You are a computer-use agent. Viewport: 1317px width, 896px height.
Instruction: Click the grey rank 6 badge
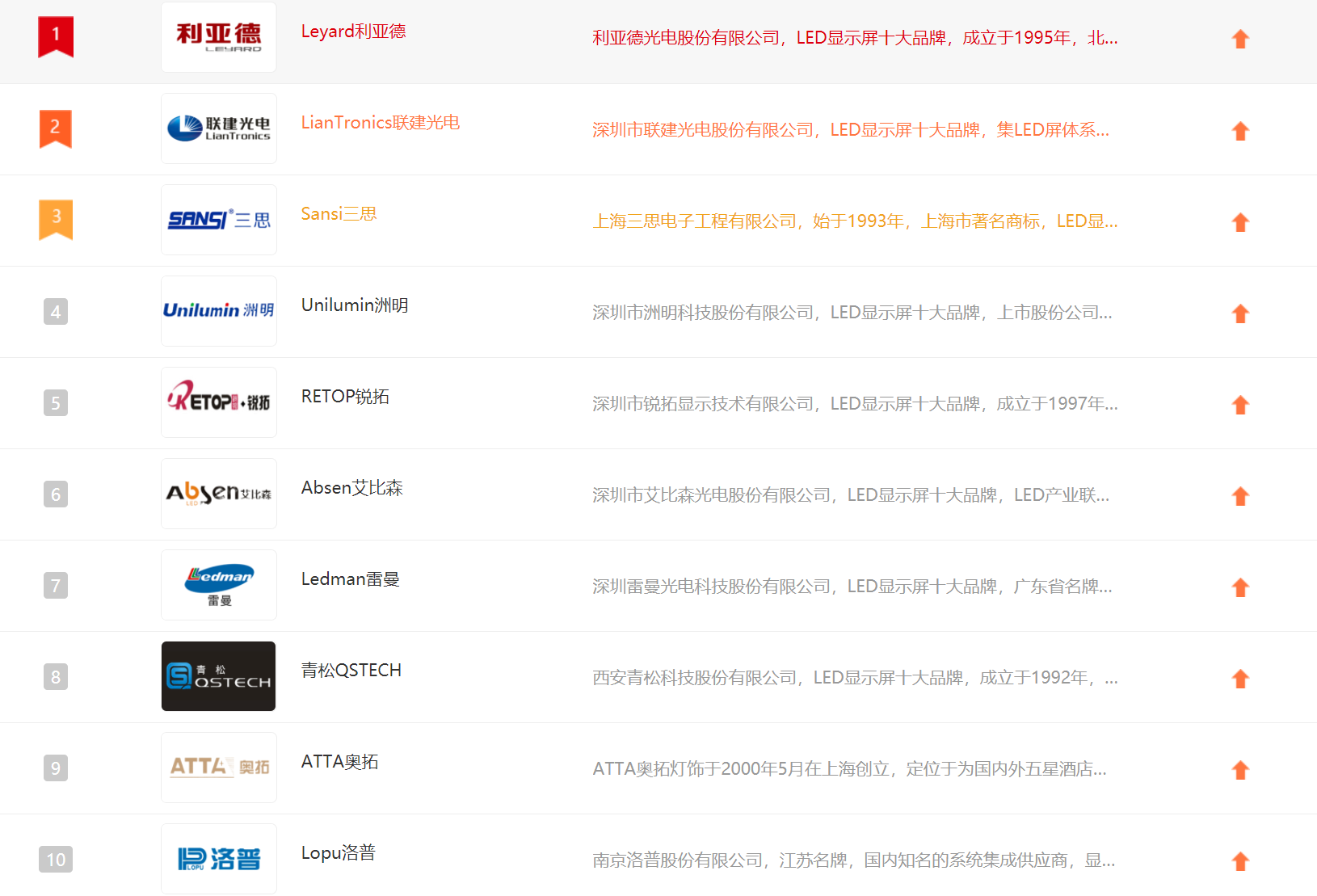(x=56, y=494)
